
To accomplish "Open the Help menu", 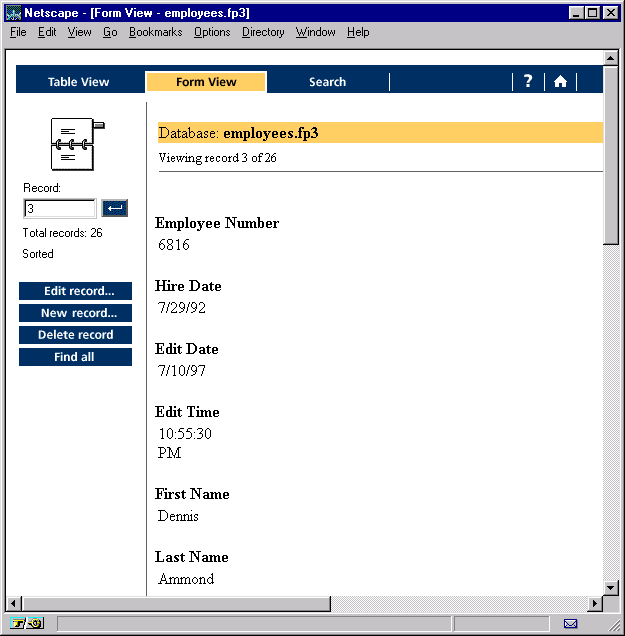I will click(x=358, y=32).
